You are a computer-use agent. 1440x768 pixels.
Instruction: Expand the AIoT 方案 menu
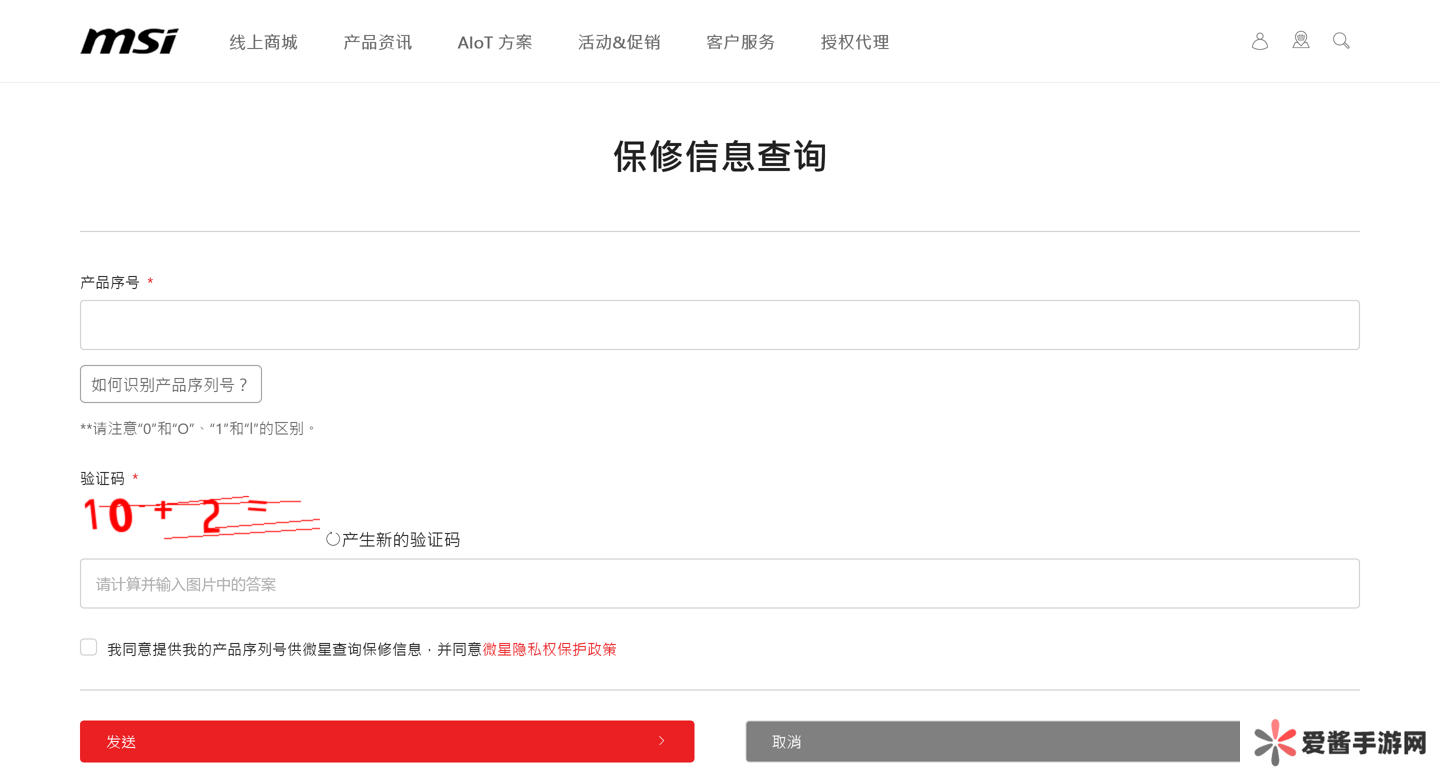point(494,42)
